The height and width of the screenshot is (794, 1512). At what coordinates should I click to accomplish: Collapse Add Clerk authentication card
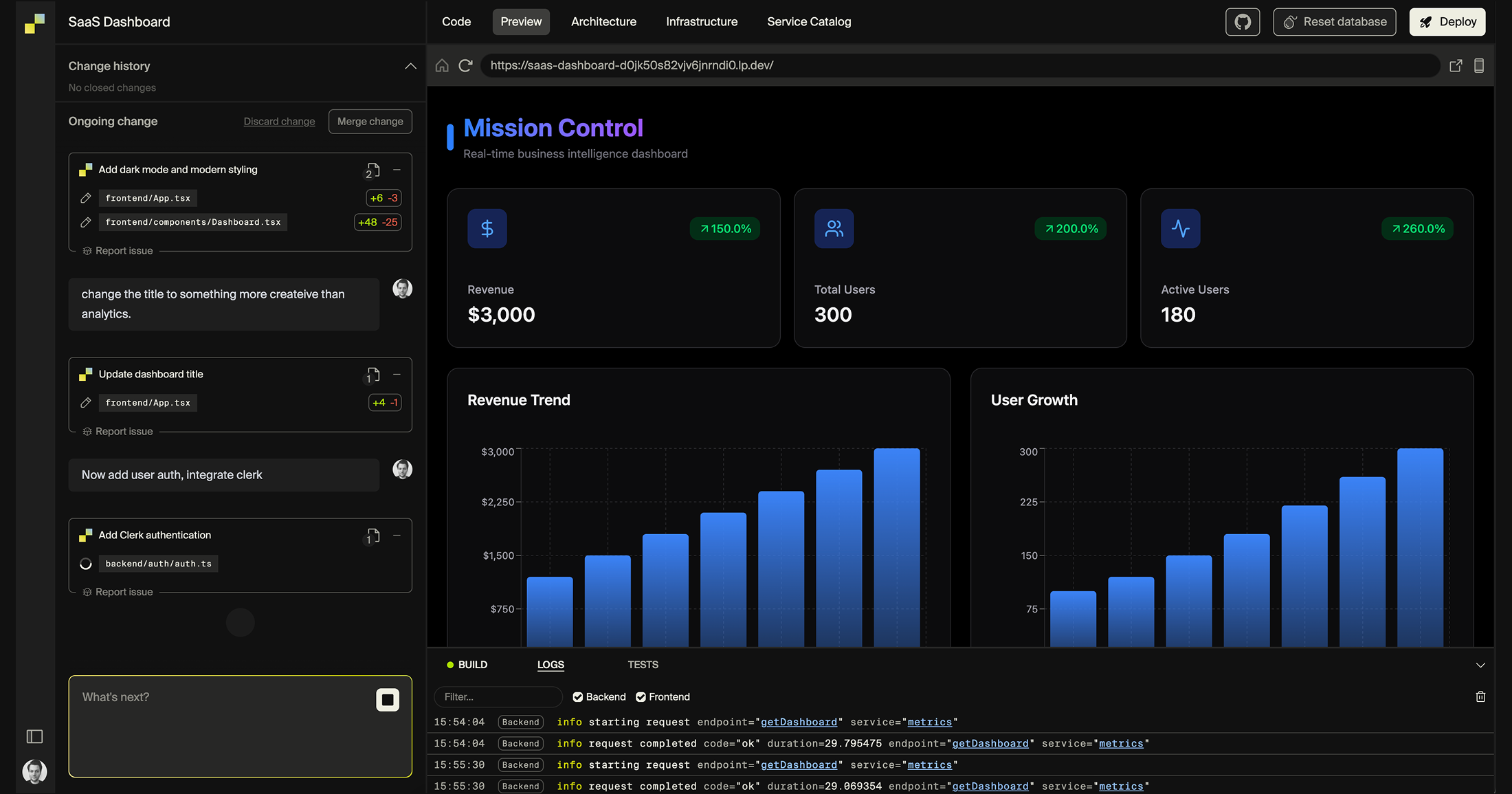(x=397, y=536)
